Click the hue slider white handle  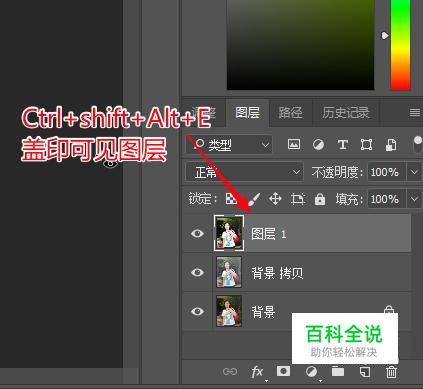click(385, 35)
